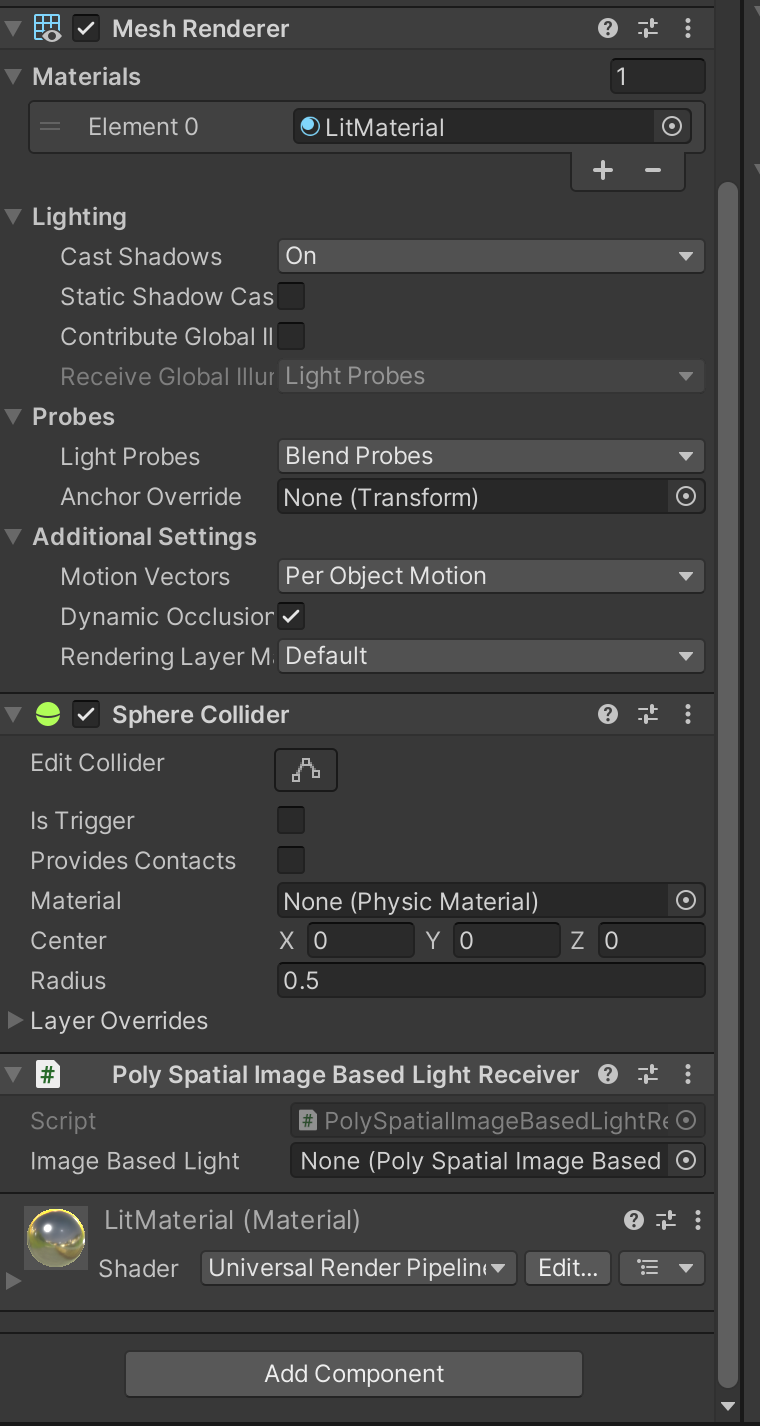760x1426 pixels.
Task: Click the Radius input field
Action: (x=490, y=980)
